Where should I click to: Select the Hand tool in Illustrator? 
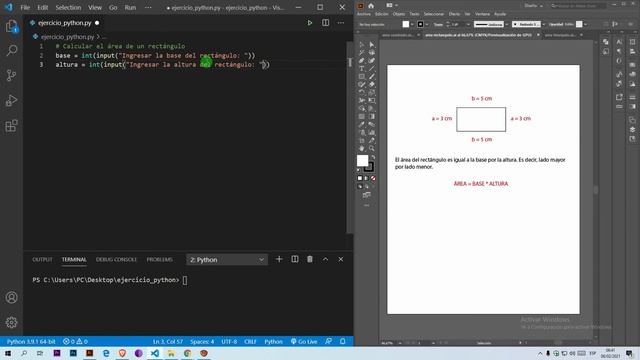pyautogui.click(x=362, y=148)
